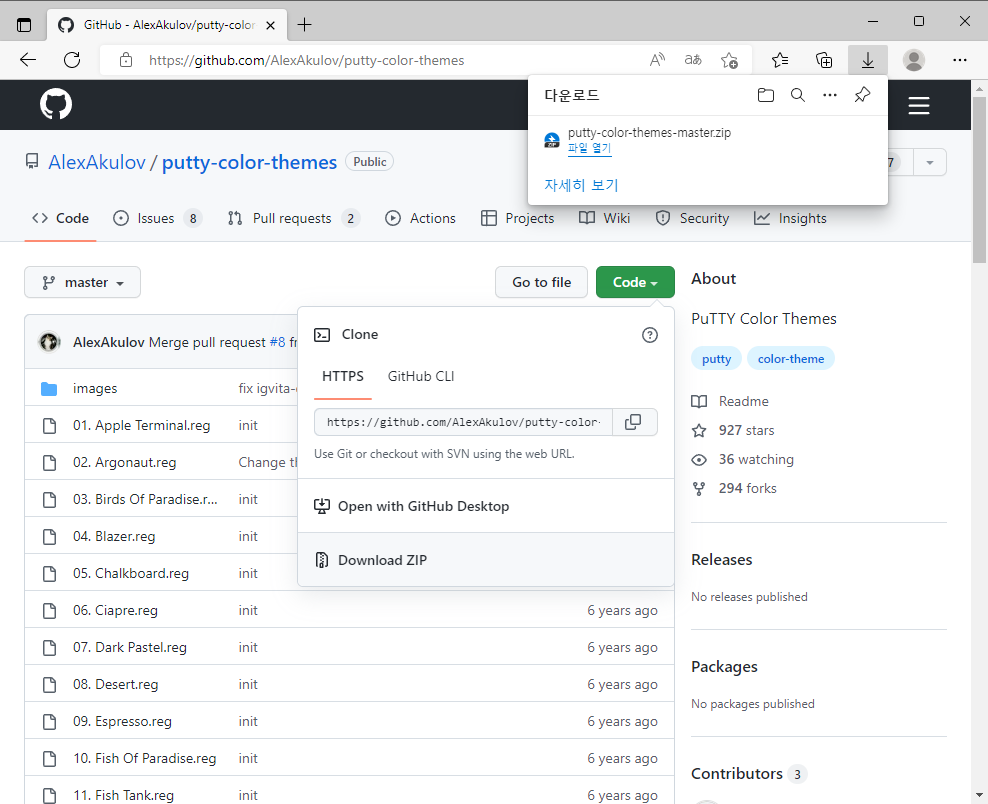Open the master branch dropdown

[83, 282]
